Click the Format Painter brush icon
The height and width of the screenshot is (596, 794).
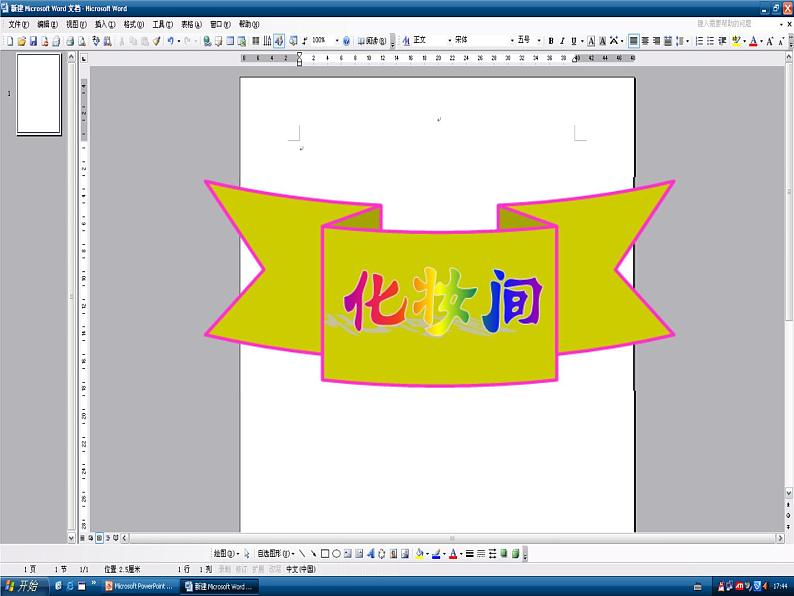(x=156, y=41)
